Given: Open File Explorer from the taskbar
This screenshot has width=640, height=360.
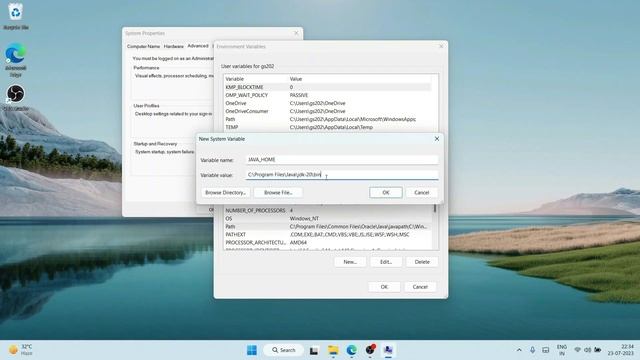Looking at the screenshot, I should click(x=333, y=350).
